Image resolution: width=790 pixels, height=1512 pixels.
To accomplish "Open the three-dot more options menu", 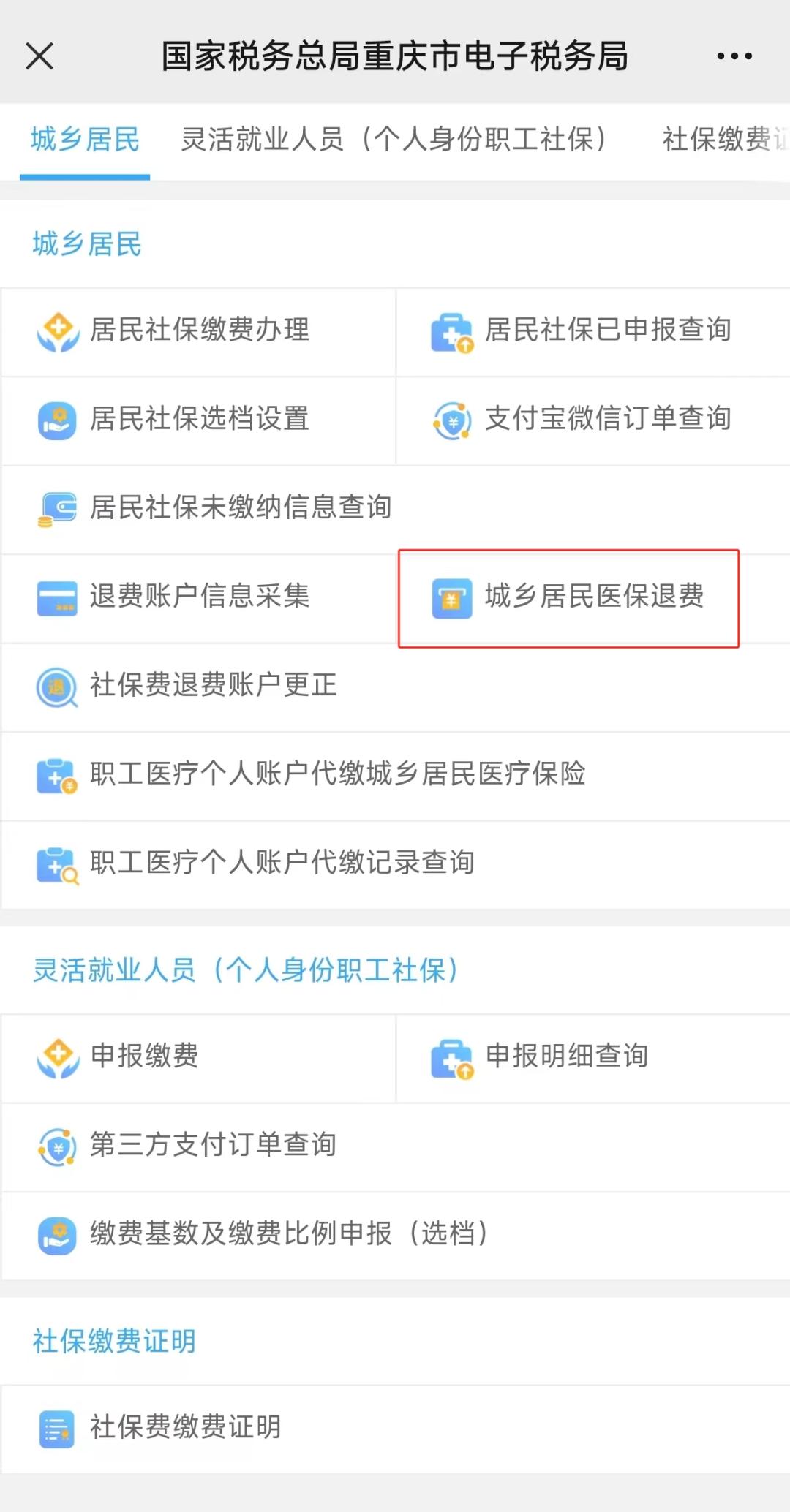I will pos(734,56).
